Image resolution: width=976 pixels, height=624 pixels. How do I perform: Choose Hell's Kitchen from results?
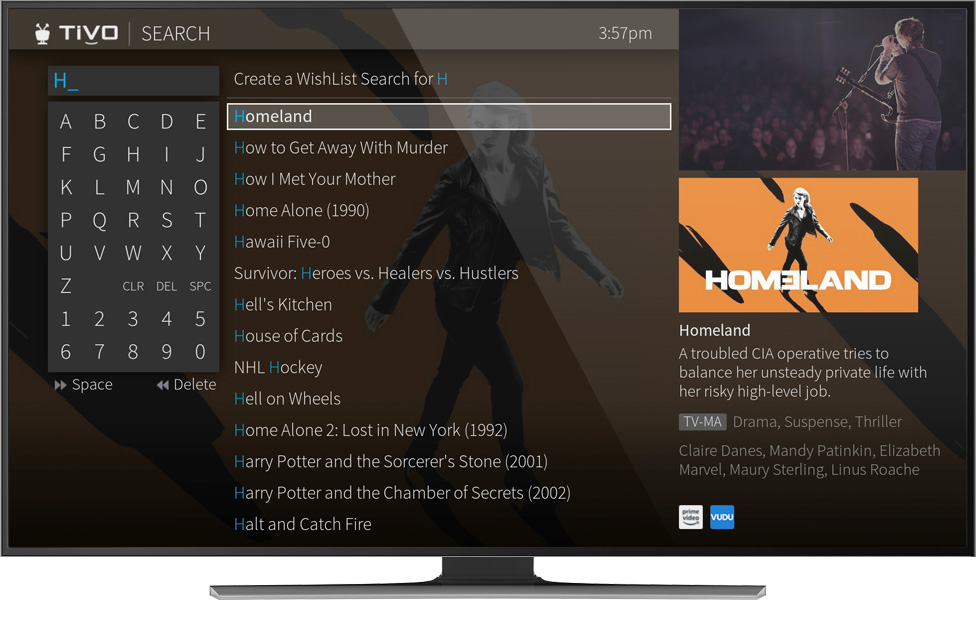point(283,305)
